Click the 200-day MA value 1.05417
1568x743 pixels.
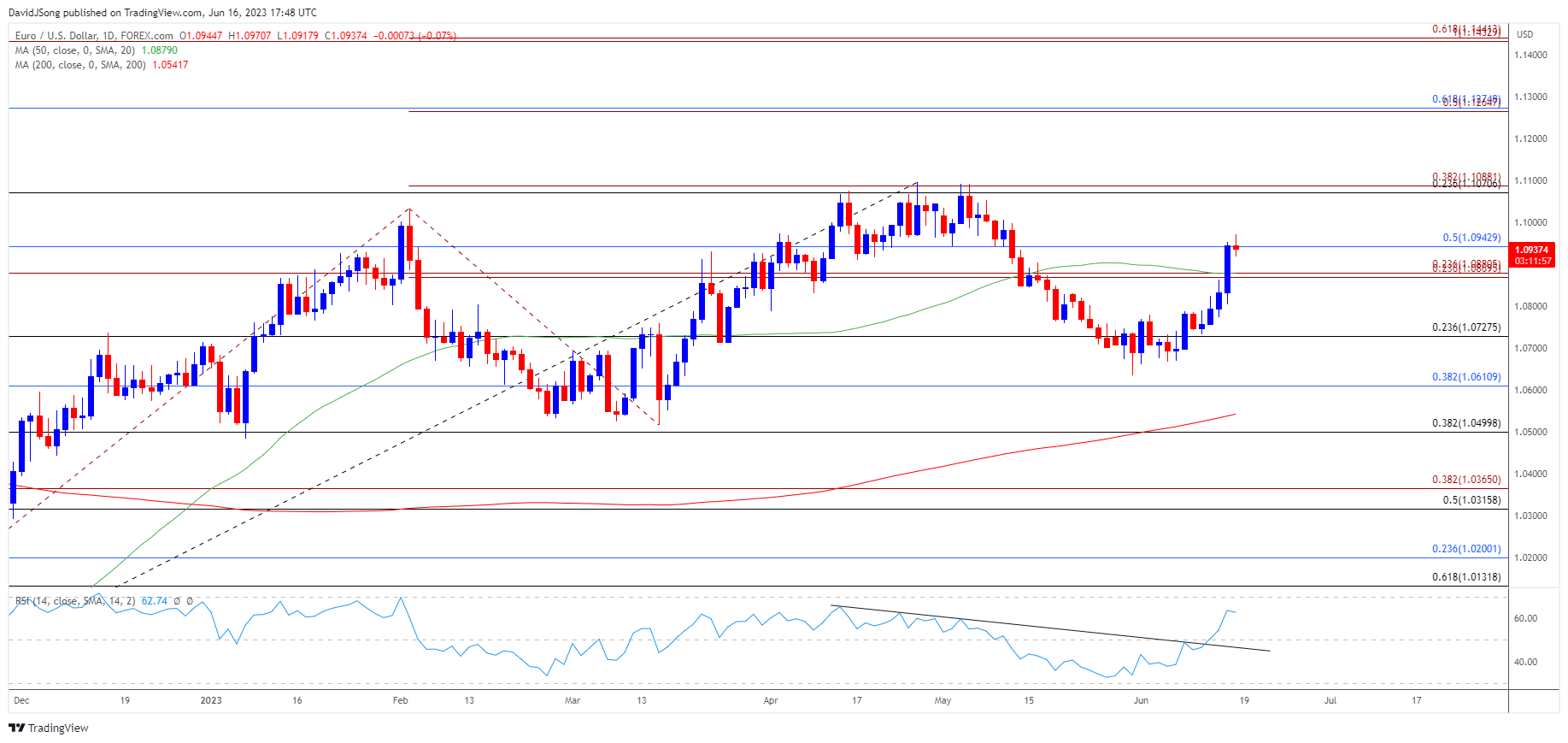click(170, 65)
